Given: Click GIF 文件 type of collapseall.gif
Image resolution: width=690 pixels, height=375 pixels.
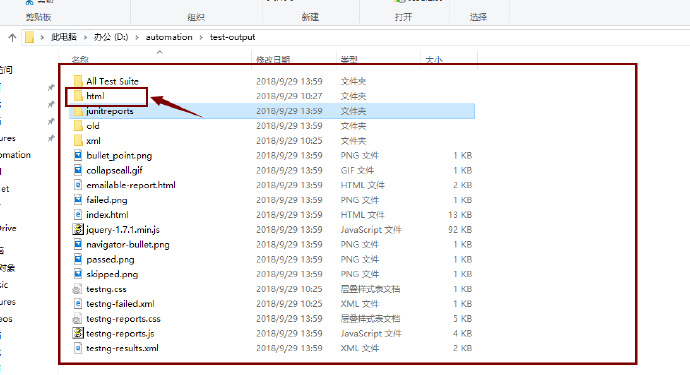Looking at the screenshot, I should 357,170.
